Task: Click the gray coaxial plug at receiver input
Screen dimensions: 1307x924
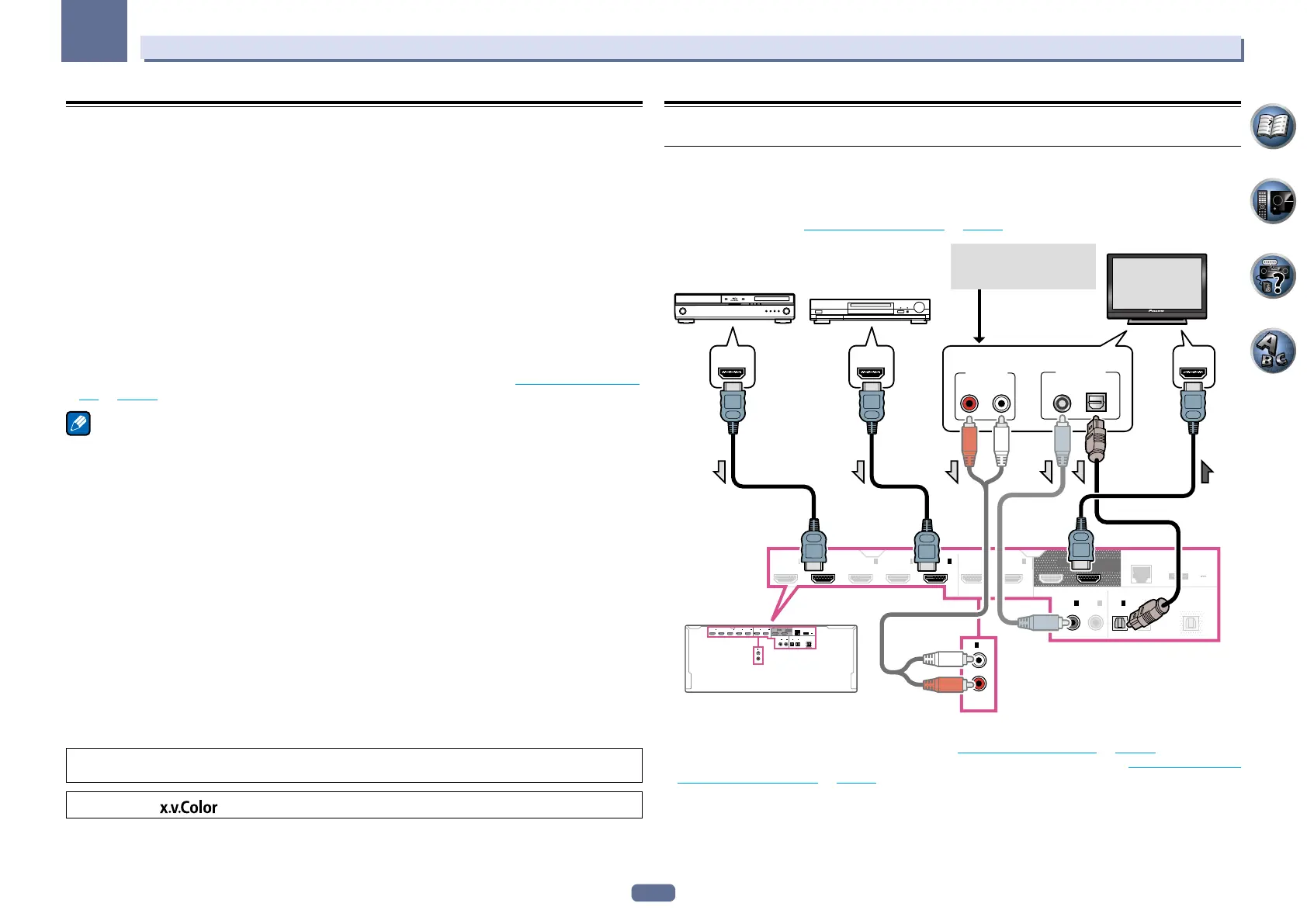Action: 1038,622
